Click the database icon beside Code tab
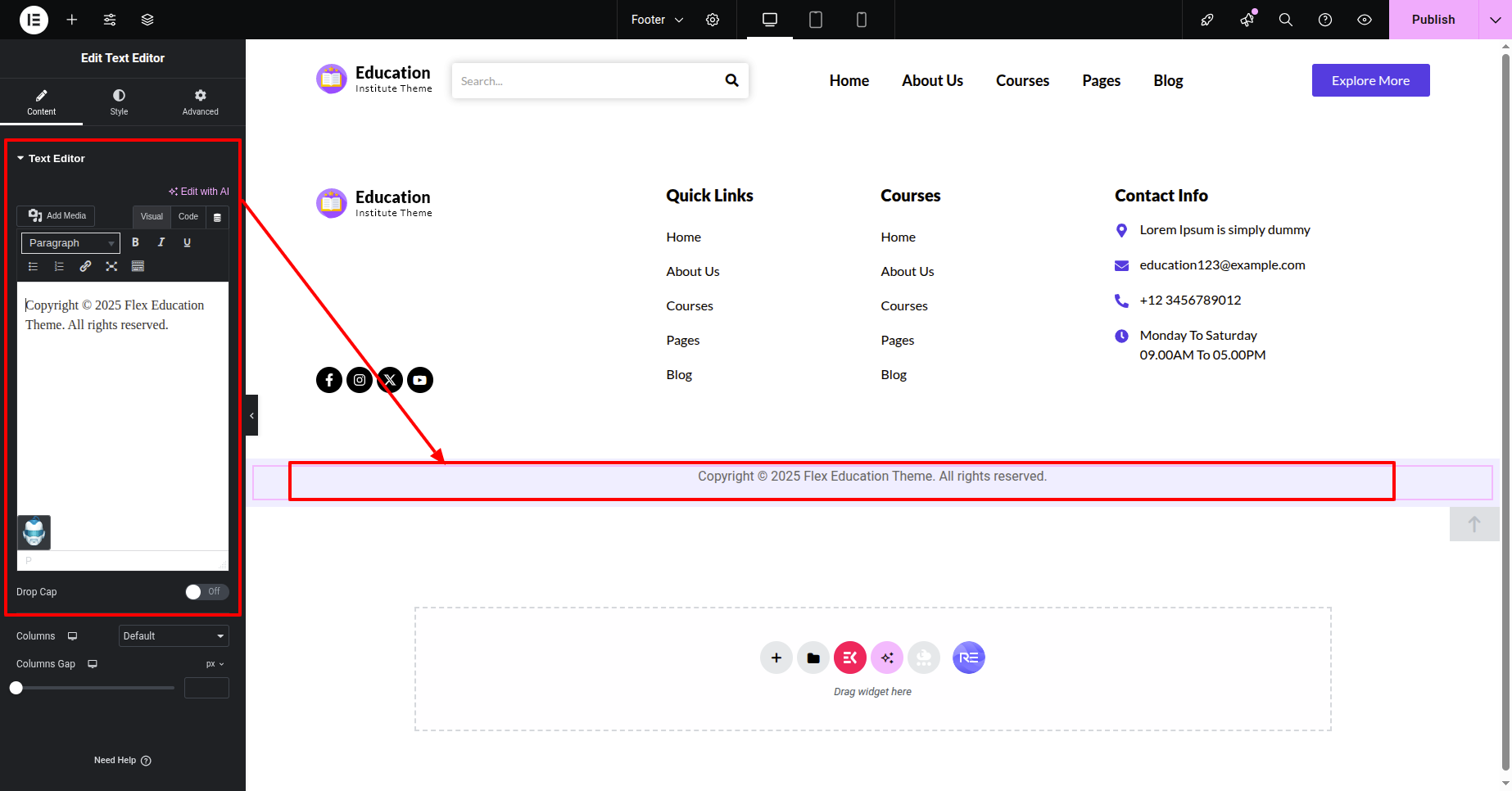Screen dimensions: 1512x791 [217, 217]
